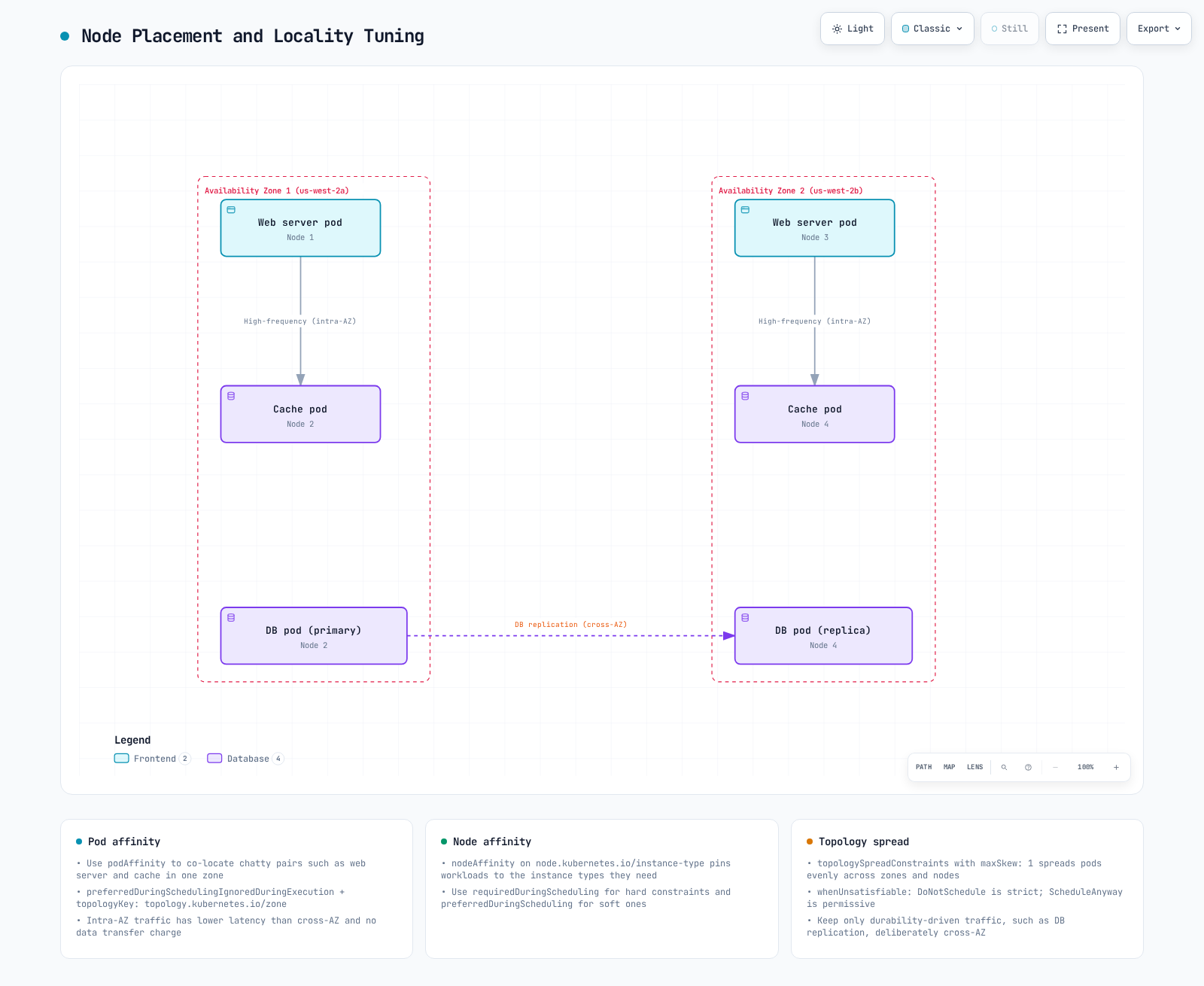Click the 'Topology spread' card heading

(864, 841)
